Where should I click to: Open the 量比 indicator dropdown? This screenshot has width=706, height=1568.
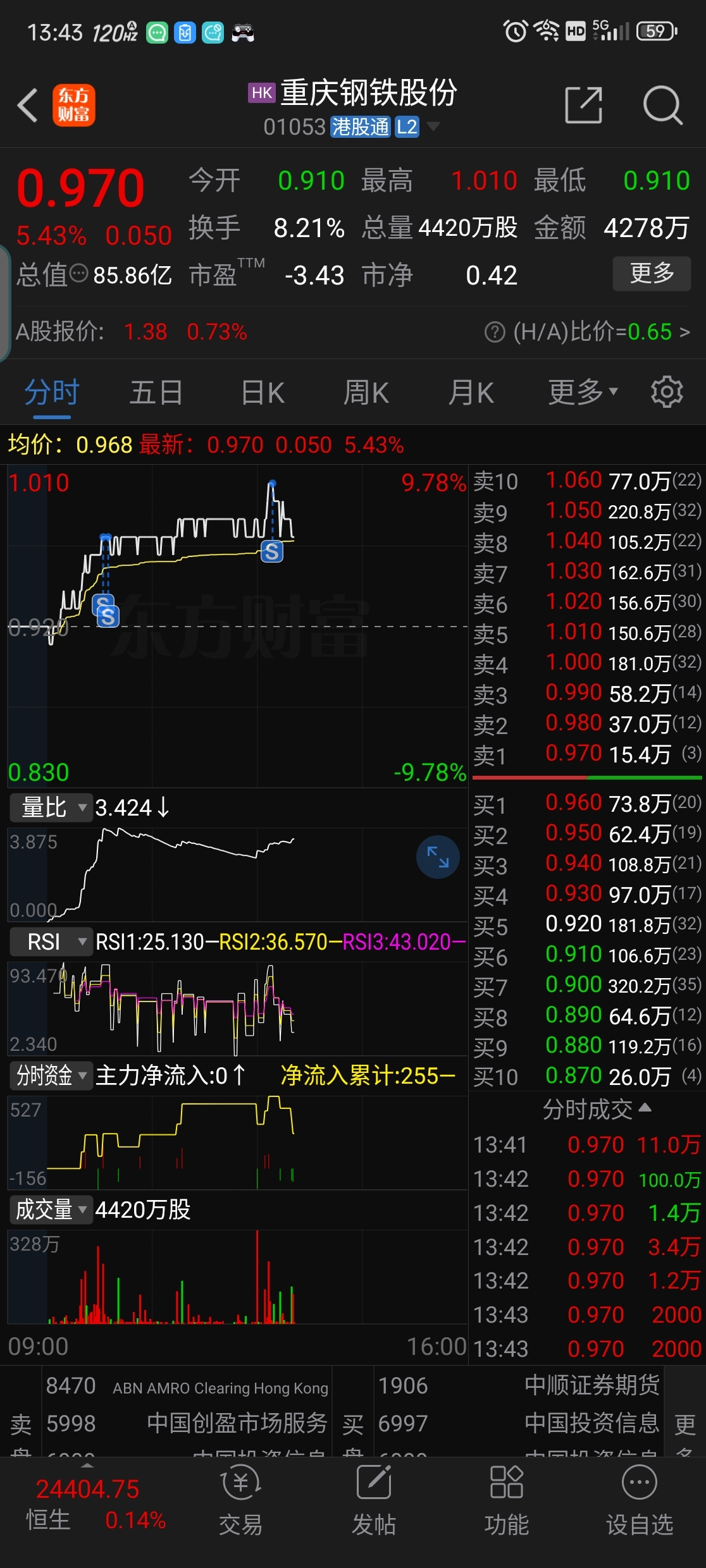(x=51, y=807)
